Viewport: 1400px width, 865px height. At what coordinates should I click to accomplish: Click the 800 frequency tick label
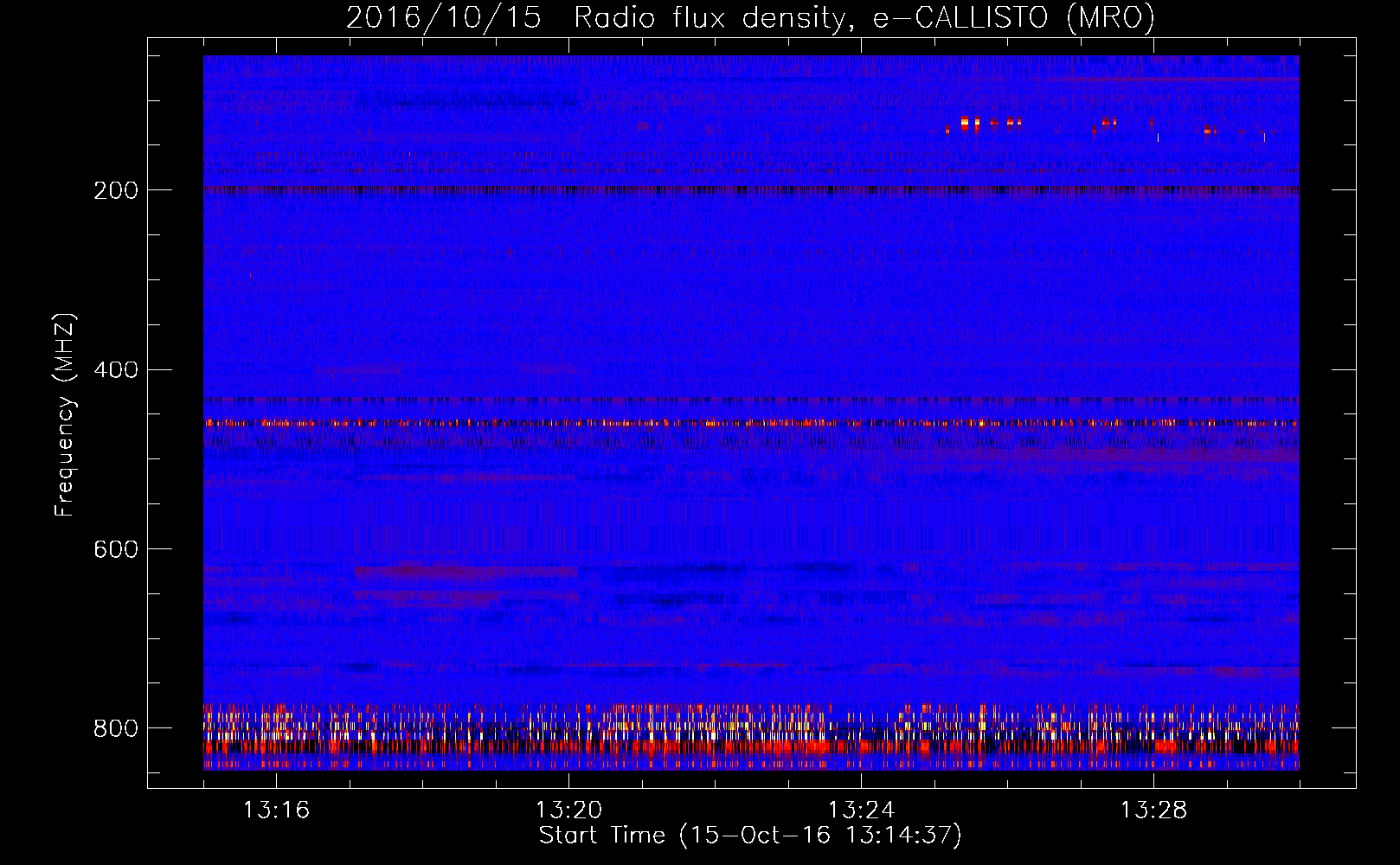tap(115, 728)
